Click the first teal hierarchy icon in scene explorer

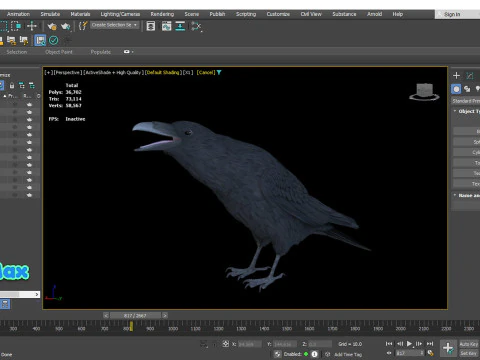pos(22,86)
